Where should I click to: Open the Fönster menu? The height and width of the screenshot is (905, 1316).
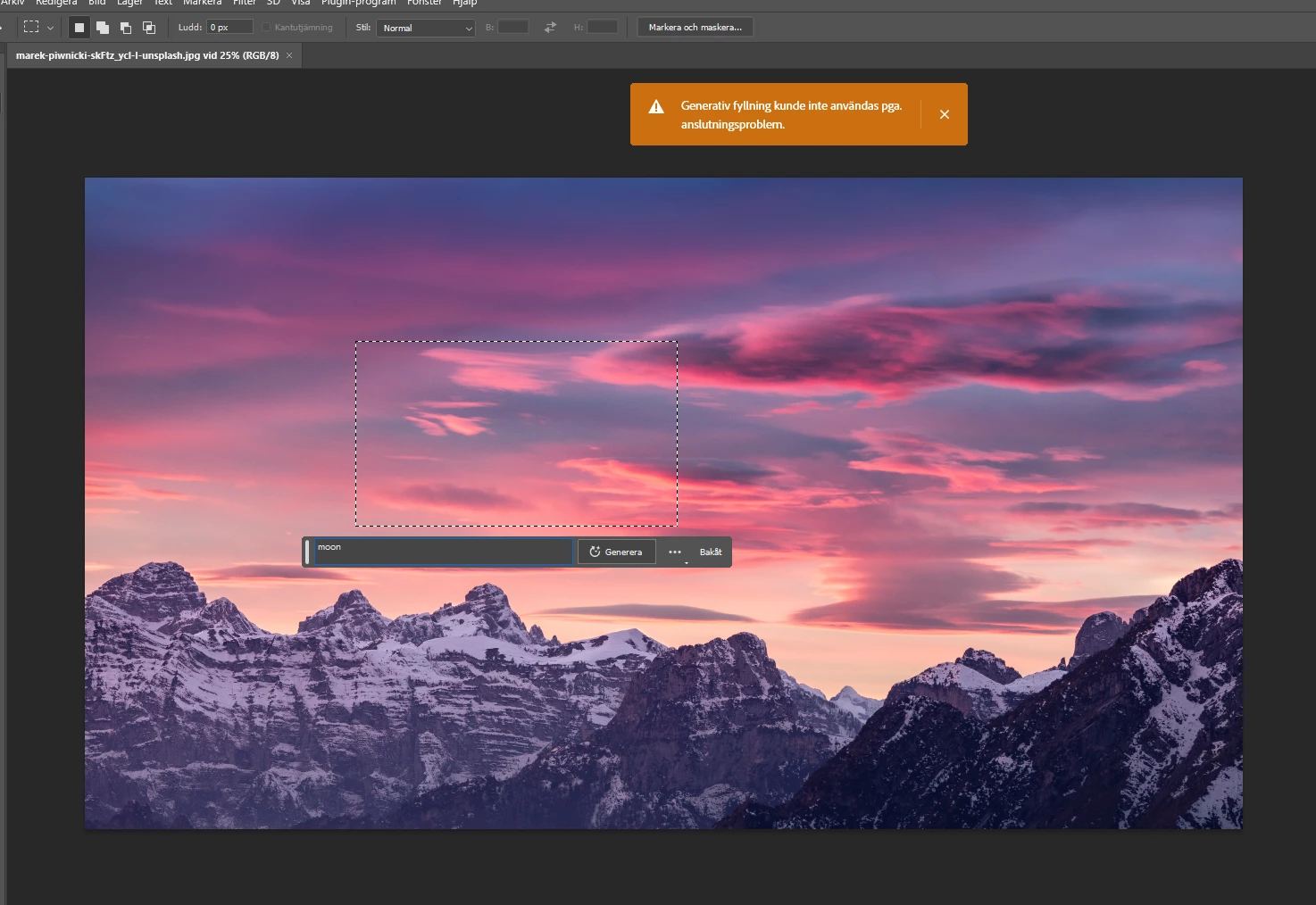pos(424,3)
